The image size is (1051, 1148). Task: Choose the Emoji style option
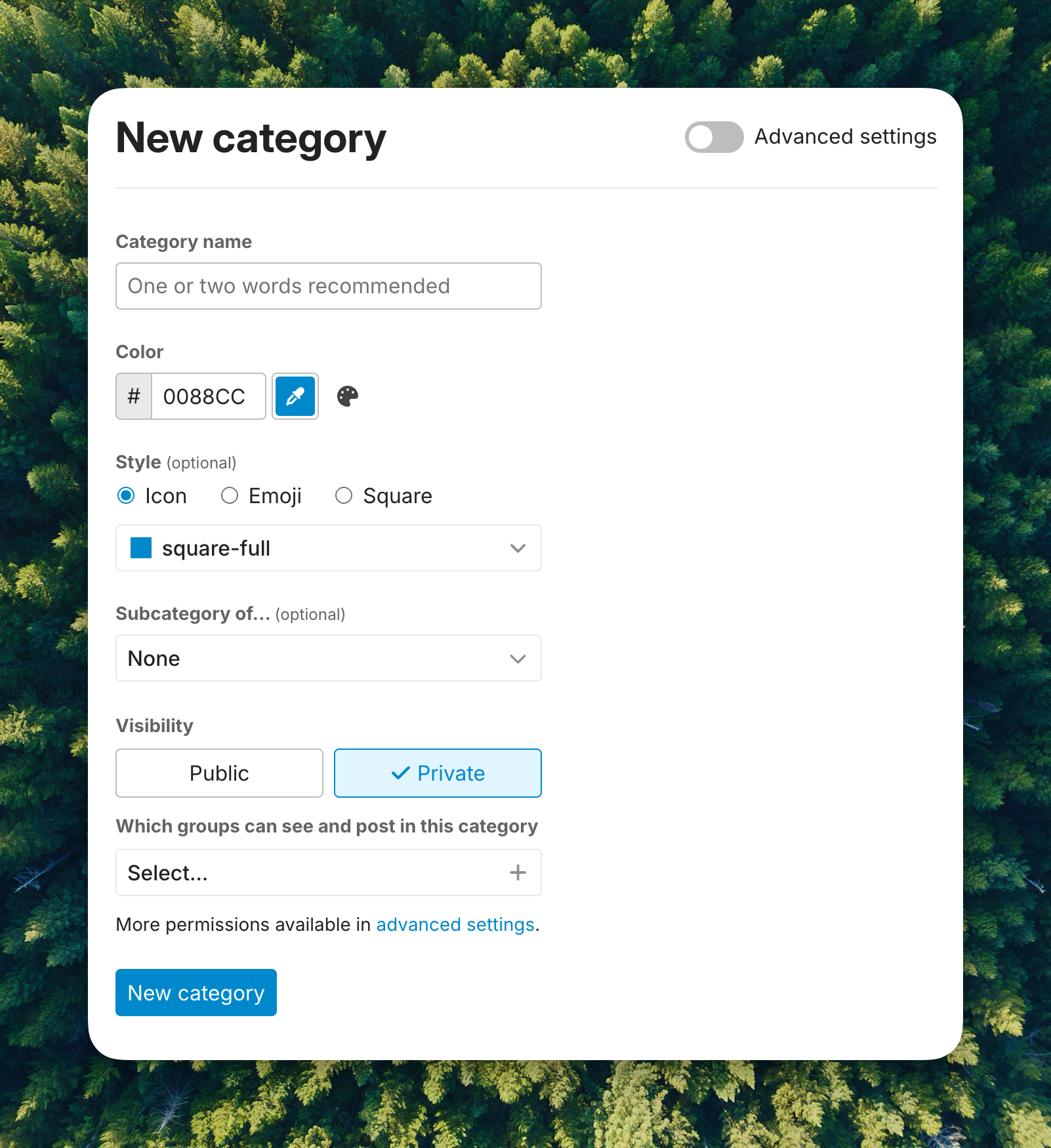click(230, 495)
